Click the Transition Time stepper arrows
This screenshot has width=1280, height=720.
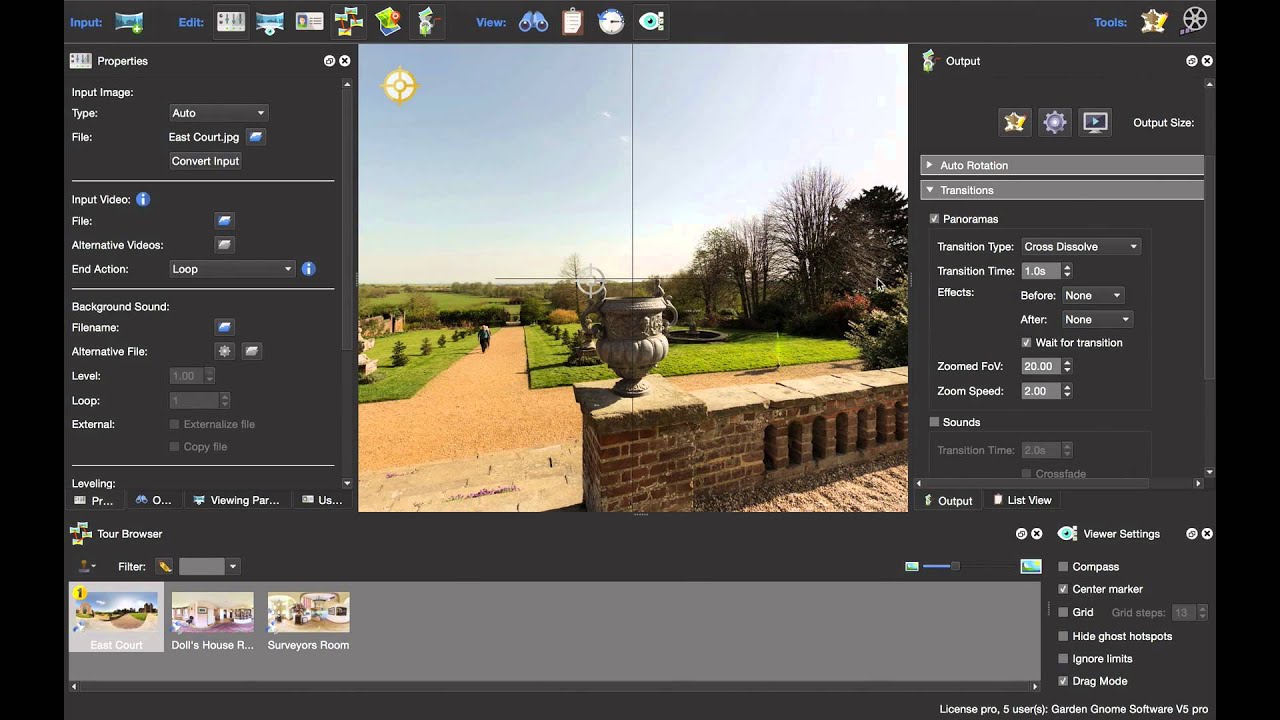(1067, 271)
